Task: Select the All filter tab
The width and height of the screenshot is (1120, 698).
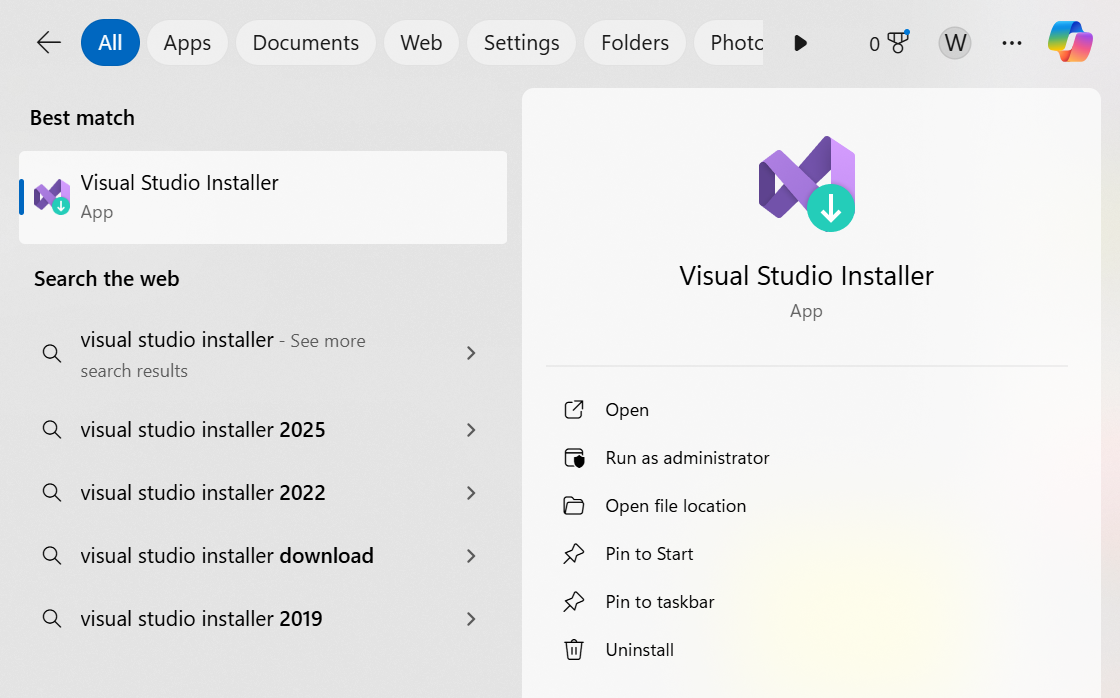Action: tap(110, 43)
